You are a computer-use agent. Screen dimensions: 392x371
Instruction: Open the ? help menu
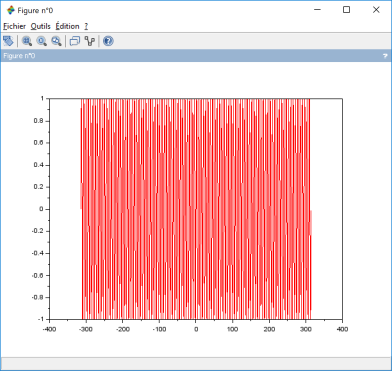pyautogui.click(x=86, y=26)
